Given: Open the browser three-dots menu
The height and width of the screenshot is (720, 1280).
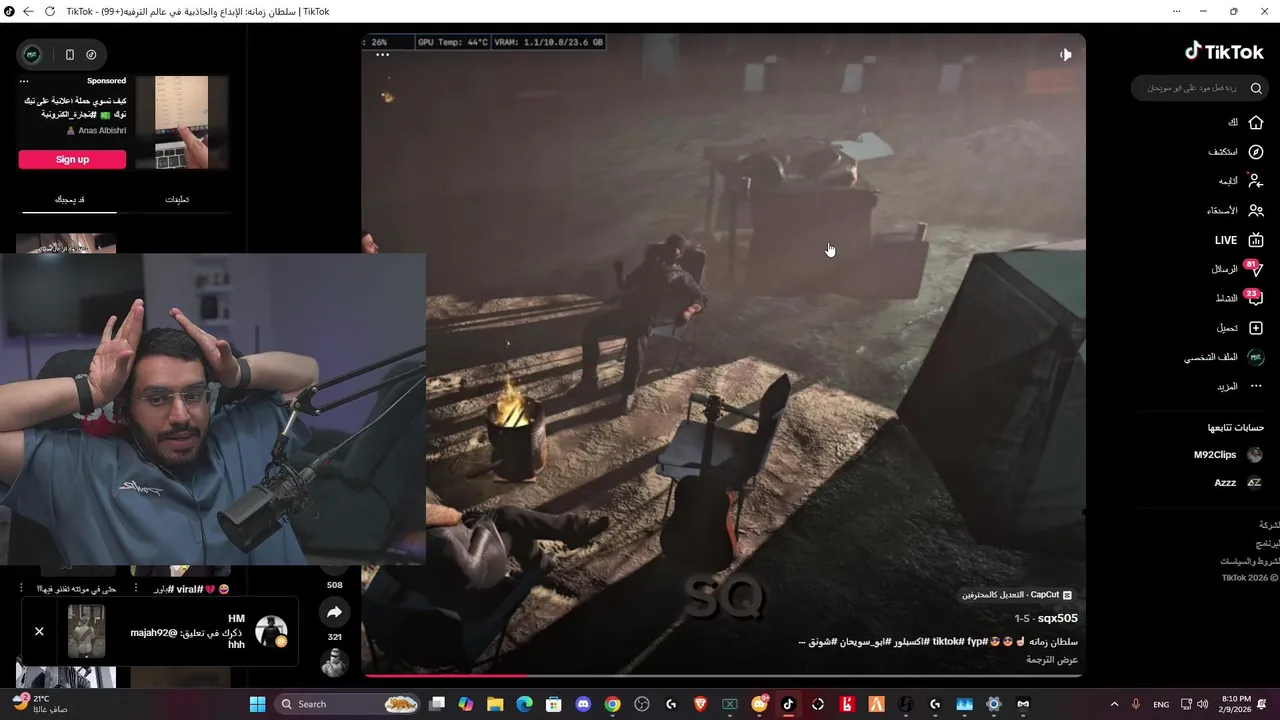Looking at the screenshot, I should pos(1176,11).
